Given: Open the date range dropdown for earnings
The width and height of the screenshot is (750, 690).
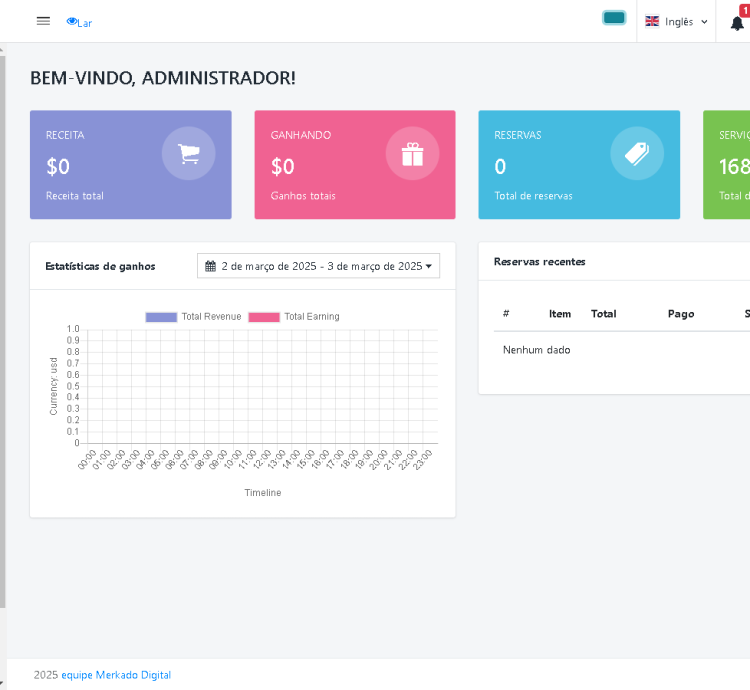Looking at the screenshot, I should click(x=318, y=266).
